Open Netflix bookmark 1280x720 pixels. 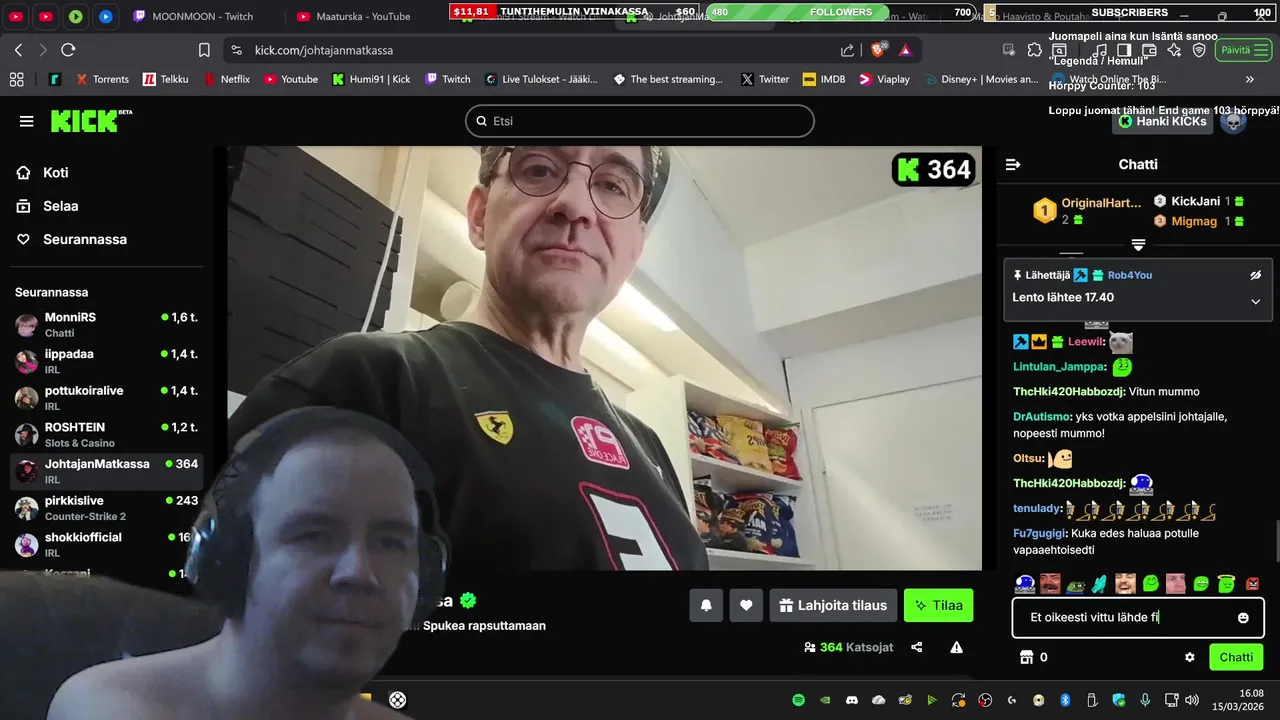tap(226, 79)
